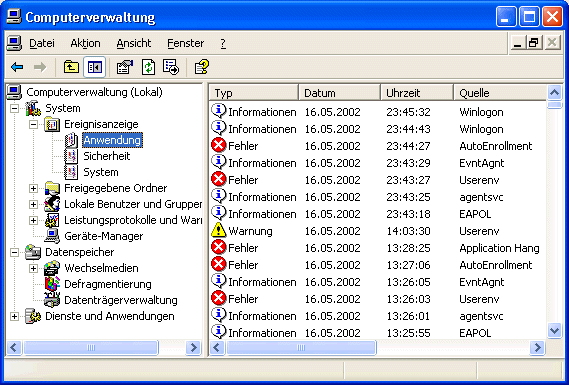Collapse the Datenspeicher node
The width and height of the screenshot is (569, 385).
coord(14,252)
